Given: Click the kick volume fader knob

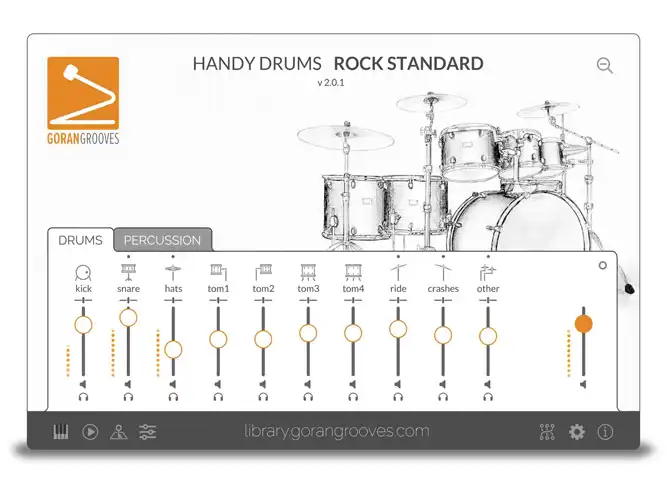Looking at the screenshot, I should tap(83, 325).
